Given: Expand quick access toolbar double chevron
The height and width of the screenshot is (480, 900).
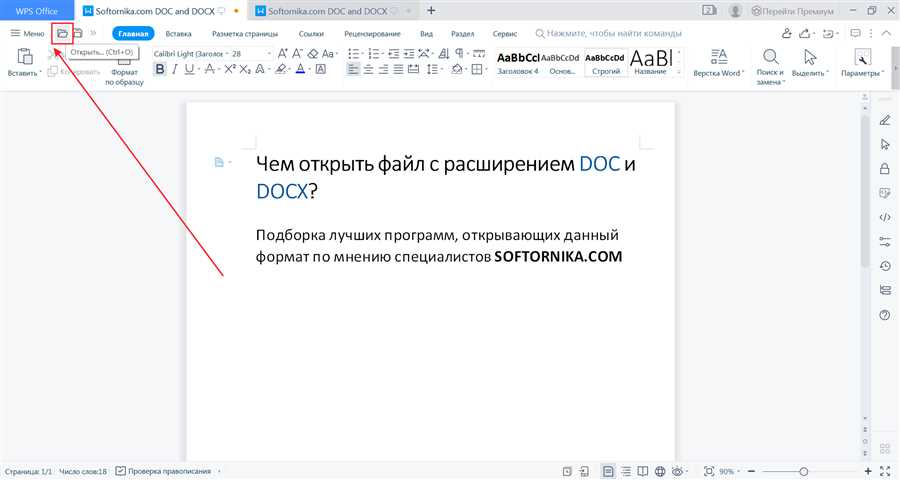Looking at the screenshot, I should (x=93, y=33).
